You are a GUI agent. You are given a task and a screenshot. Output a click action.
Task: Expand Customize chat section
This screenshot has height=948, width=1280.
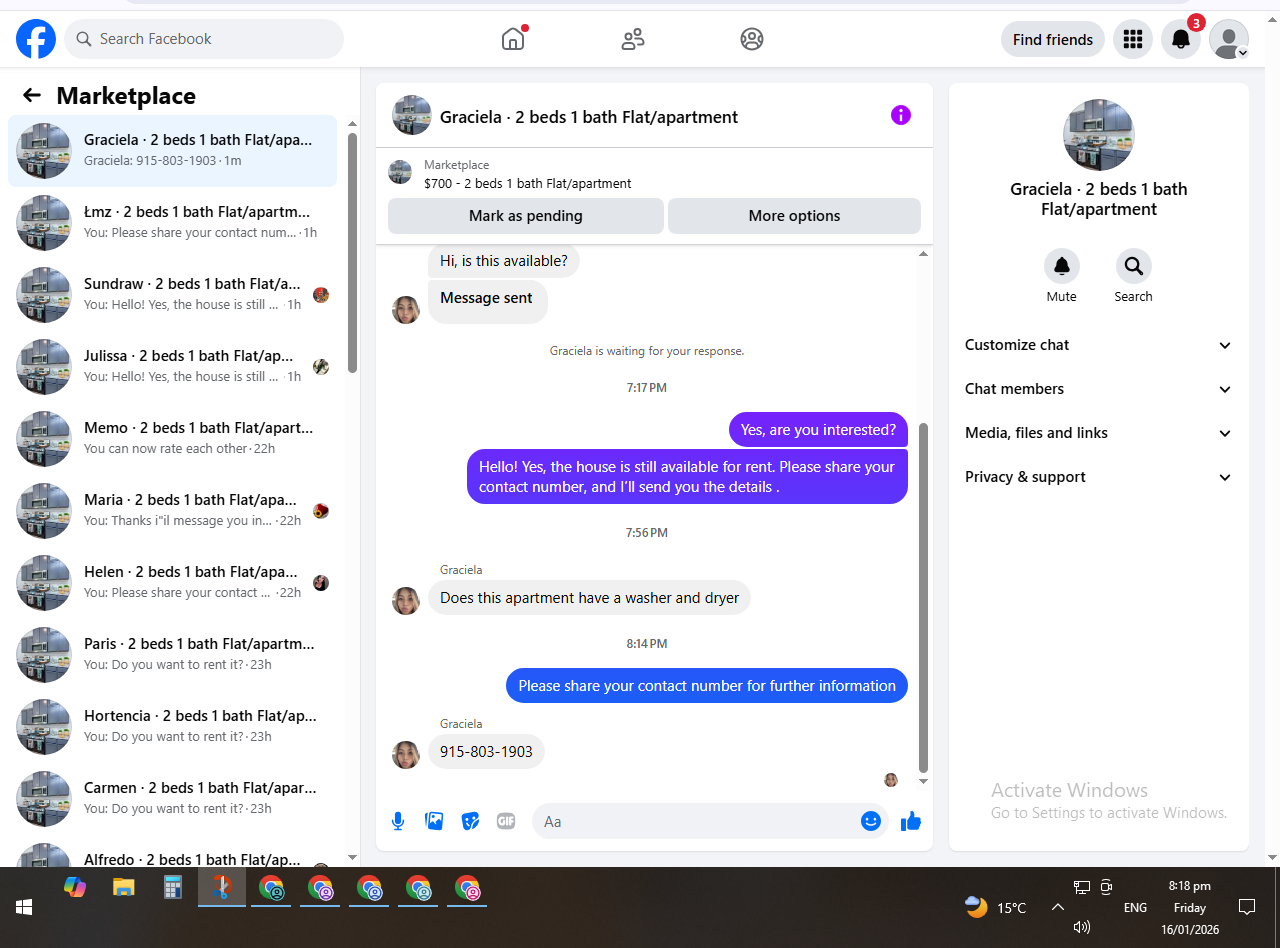point(1099,345)
